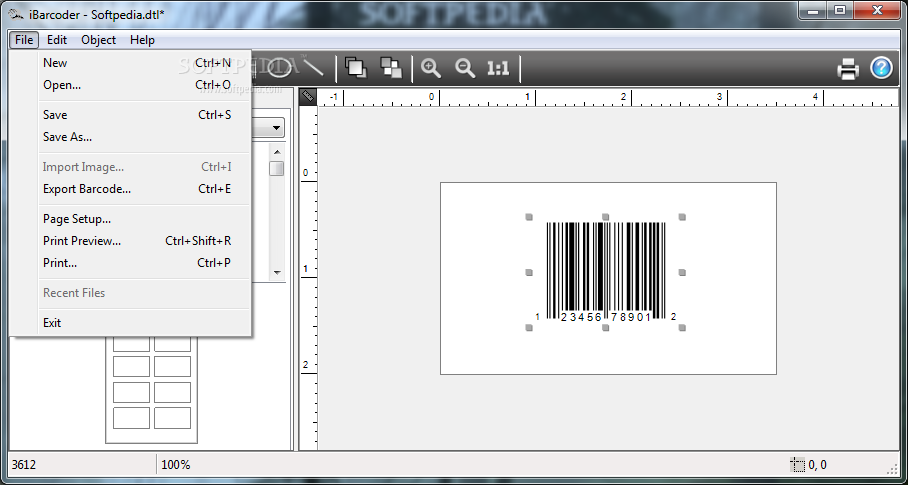Click the top-right barcode selection handle

pos(682,217)
